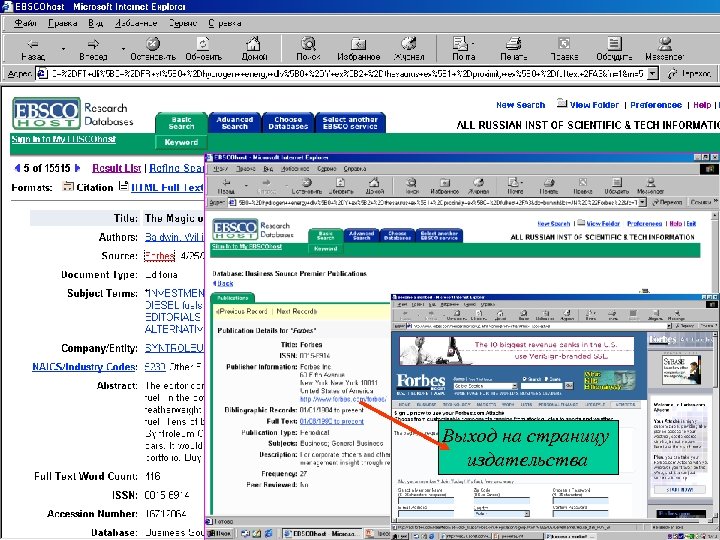The image size is (720, 540).
Task: Click Back link in second EBSCOhost window
Action: tap(223, 283)
